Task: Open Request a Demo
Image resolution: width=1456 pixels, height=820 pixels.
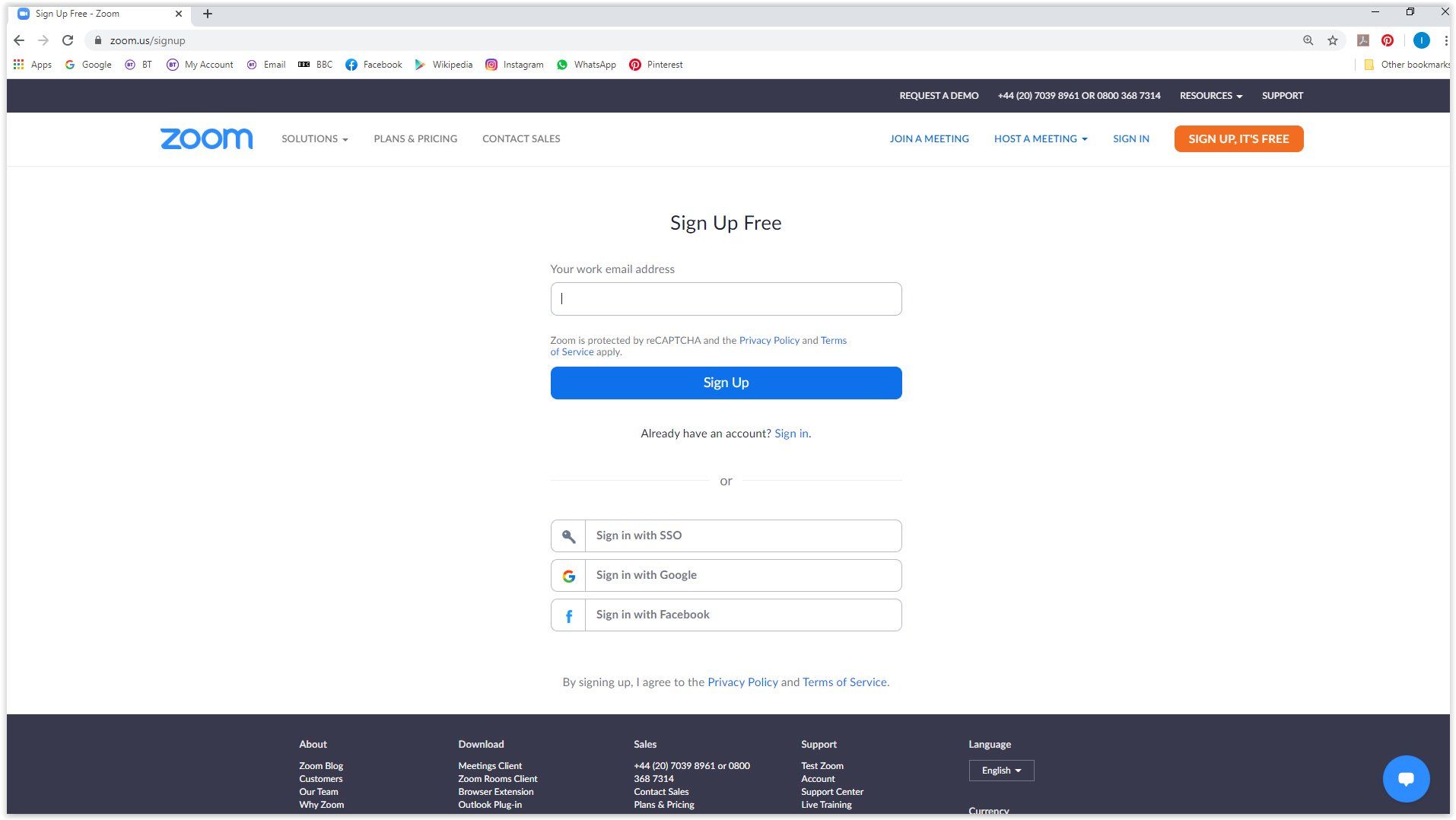Action: (939, 96)
